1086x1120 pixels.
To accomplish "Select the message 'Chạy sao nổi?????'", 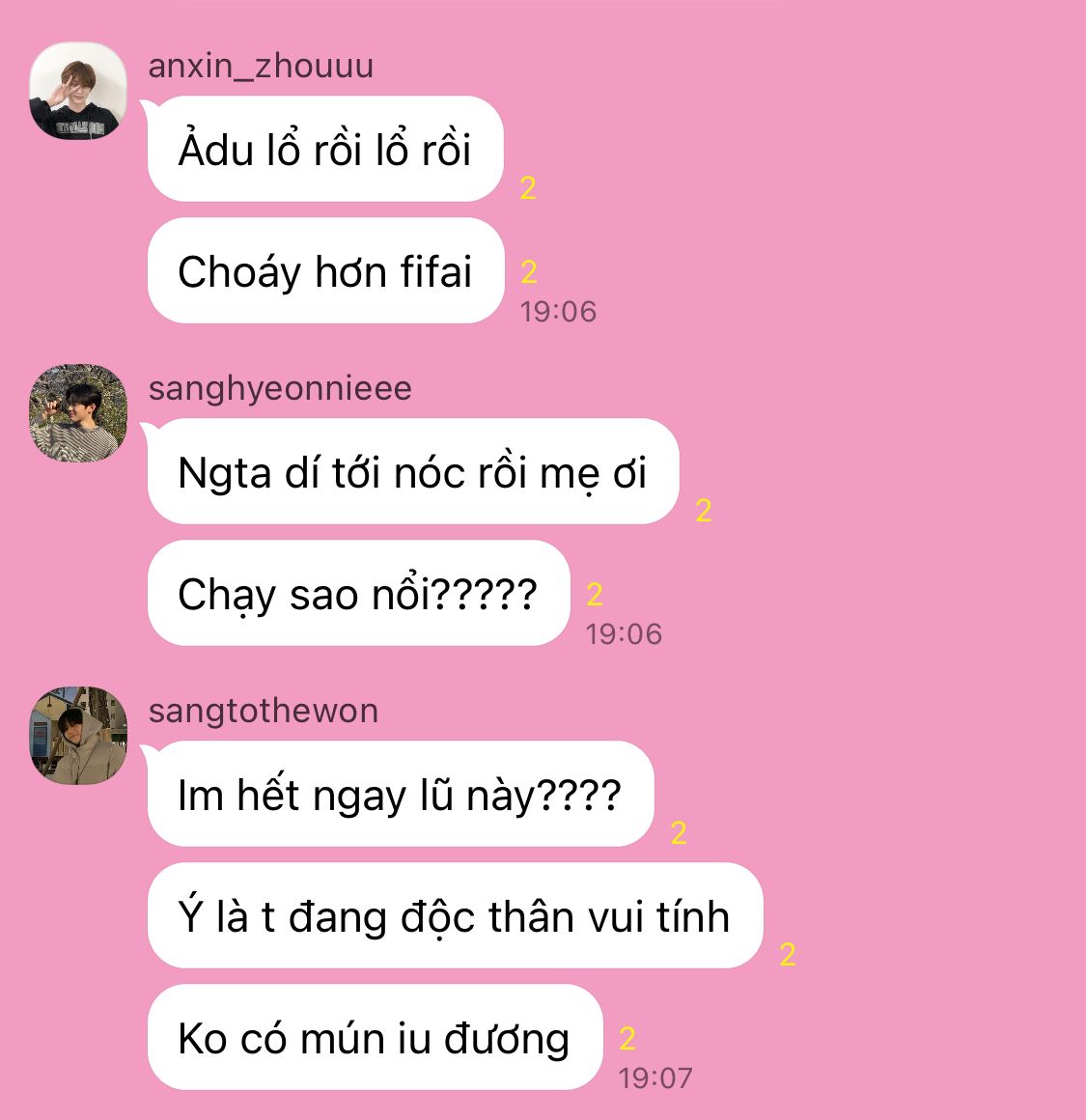I will [358, 593].
